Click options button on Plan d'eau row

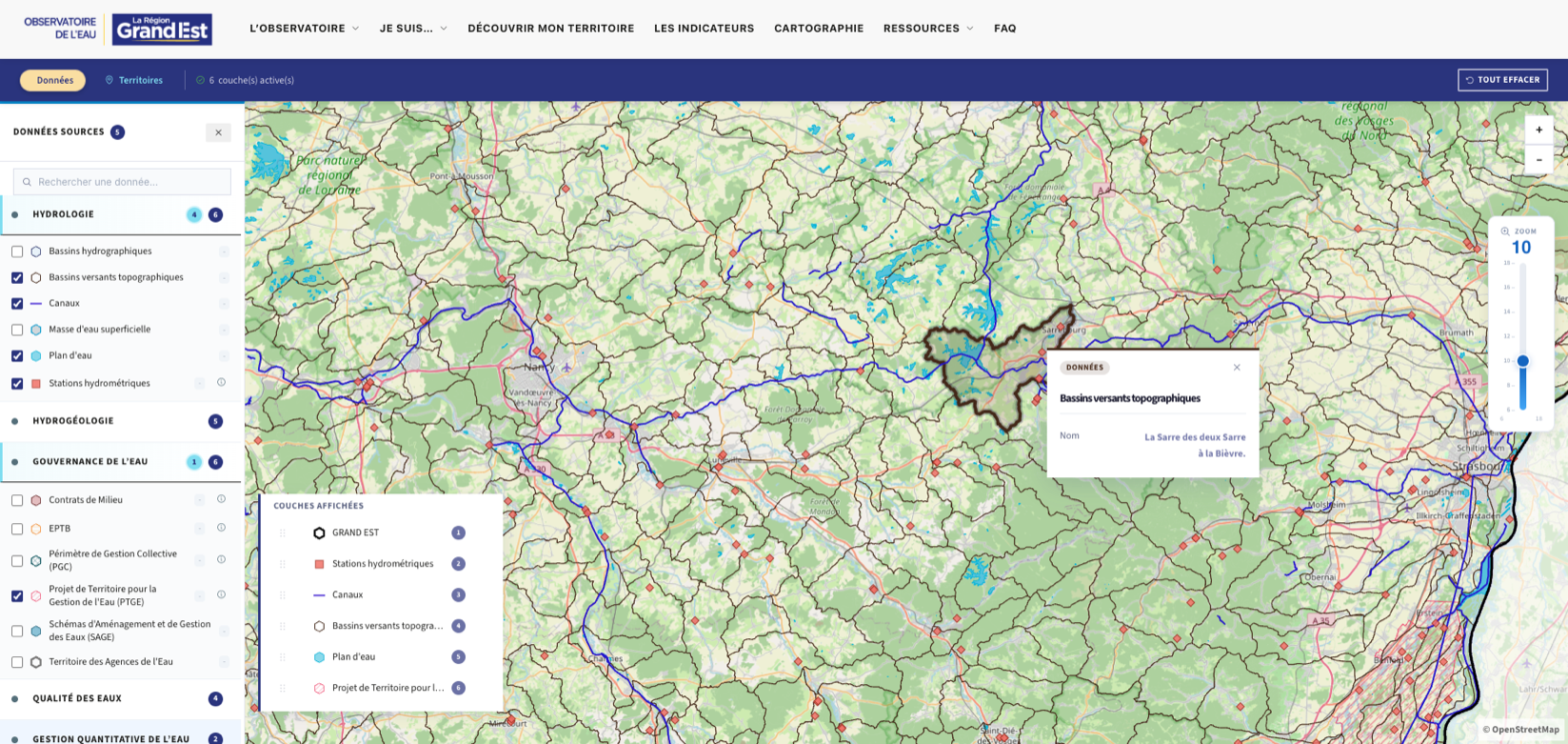coord(224,356)
